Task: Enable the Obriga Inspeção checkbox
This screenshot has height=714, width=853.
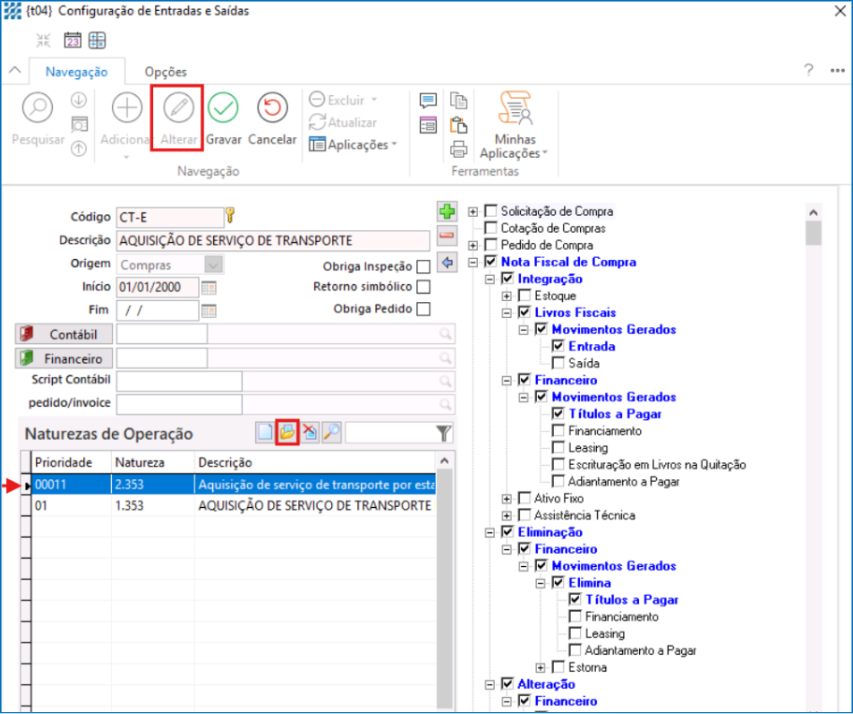Action: pos(423,266)
